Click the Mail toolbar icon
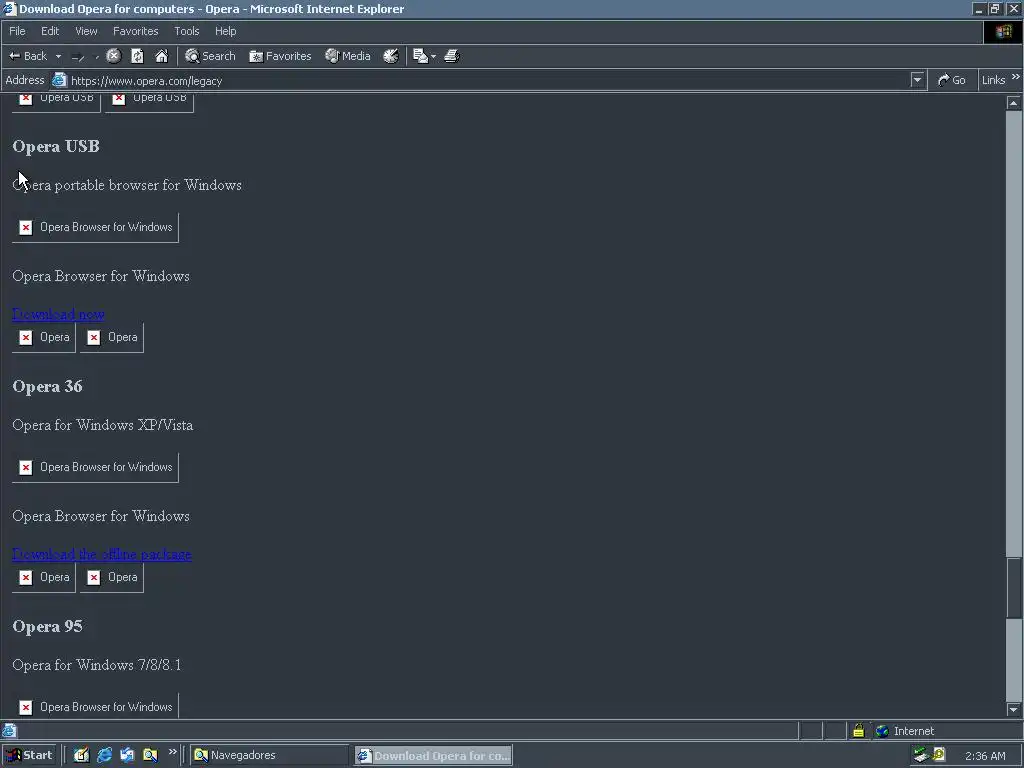 click(421, 56)
